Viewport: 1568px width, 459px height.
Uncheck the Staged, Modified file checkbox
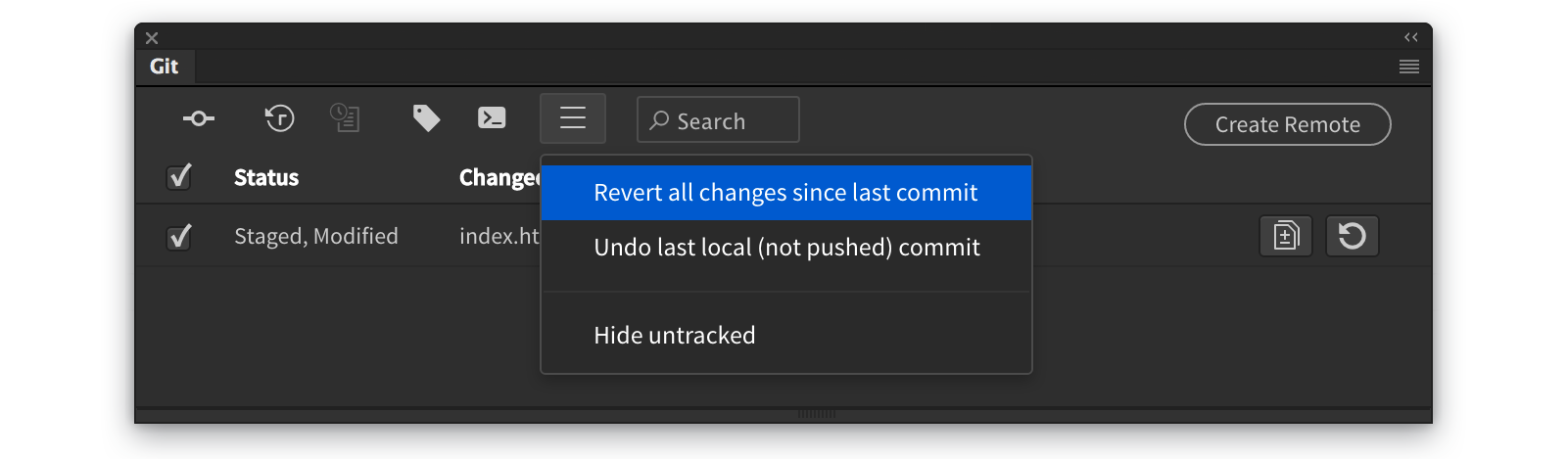click(x=179, y=237)
